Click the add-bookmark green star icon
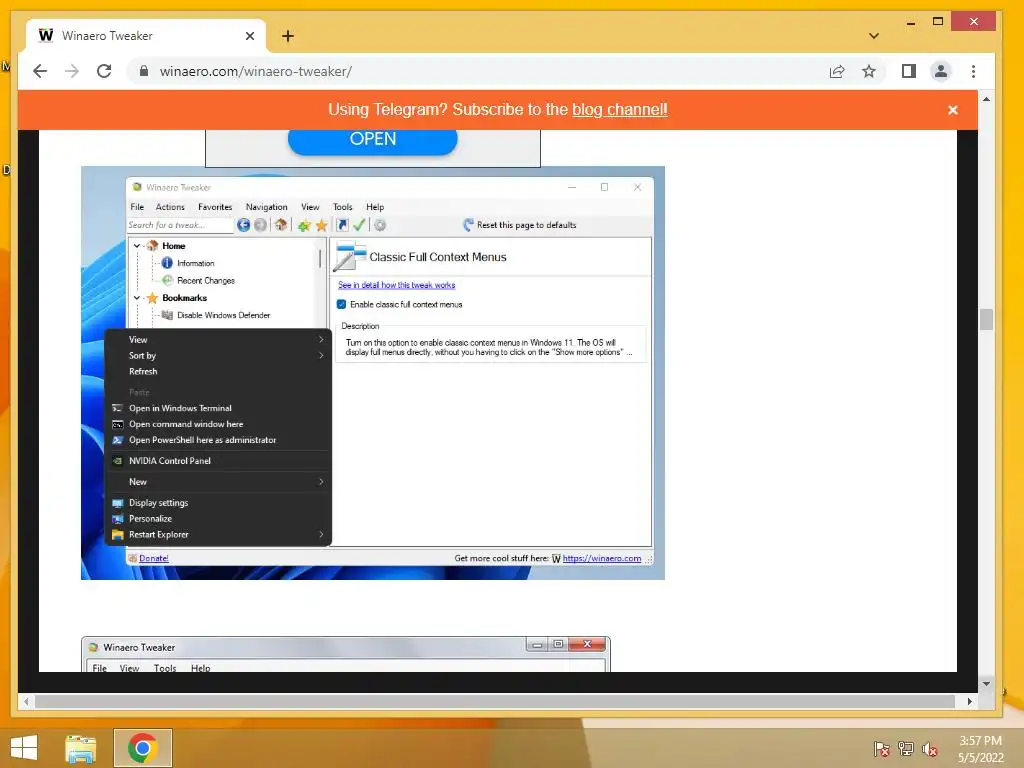Screen dimensions: 1024x768 pos(304,225)
